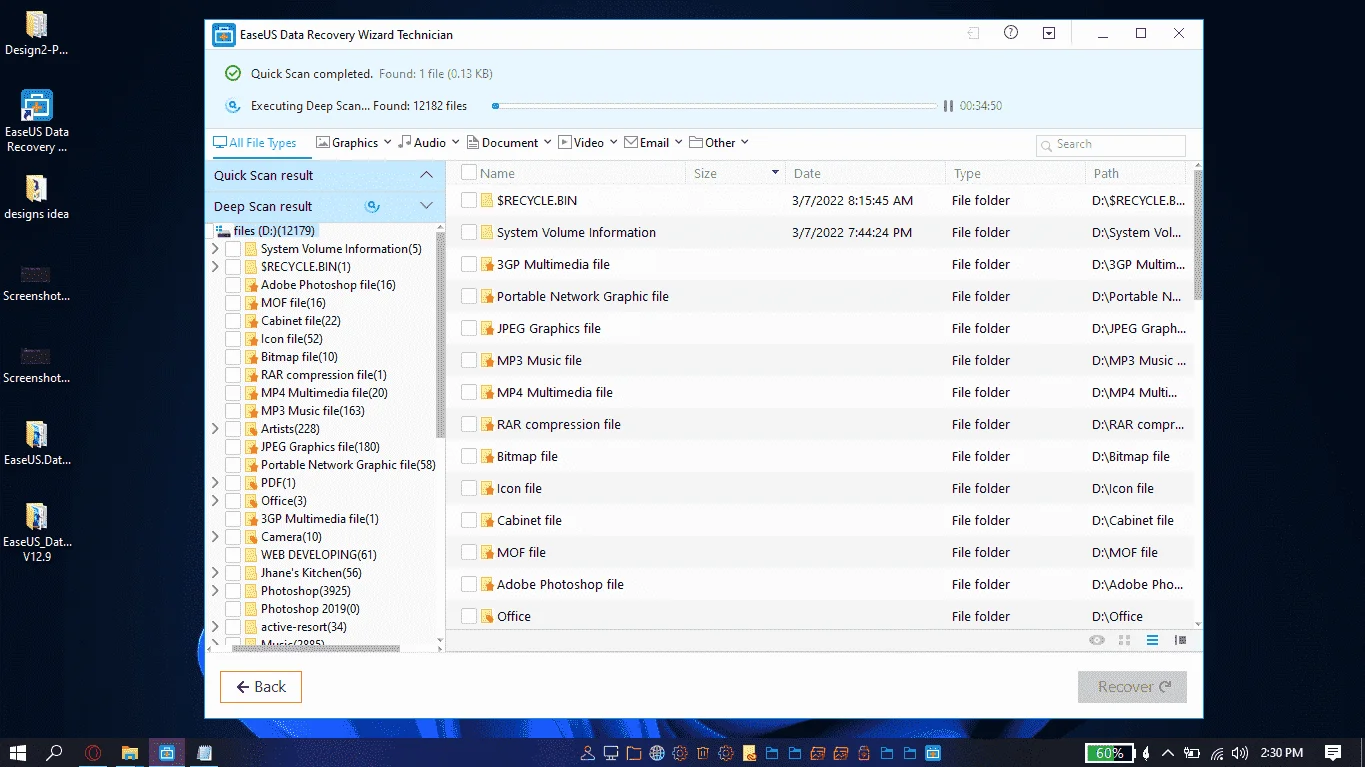Click the Deep Scan spinning refresh icon
Image resolution: width=1365 pixels, height=767 pixels.
point(372,206)
